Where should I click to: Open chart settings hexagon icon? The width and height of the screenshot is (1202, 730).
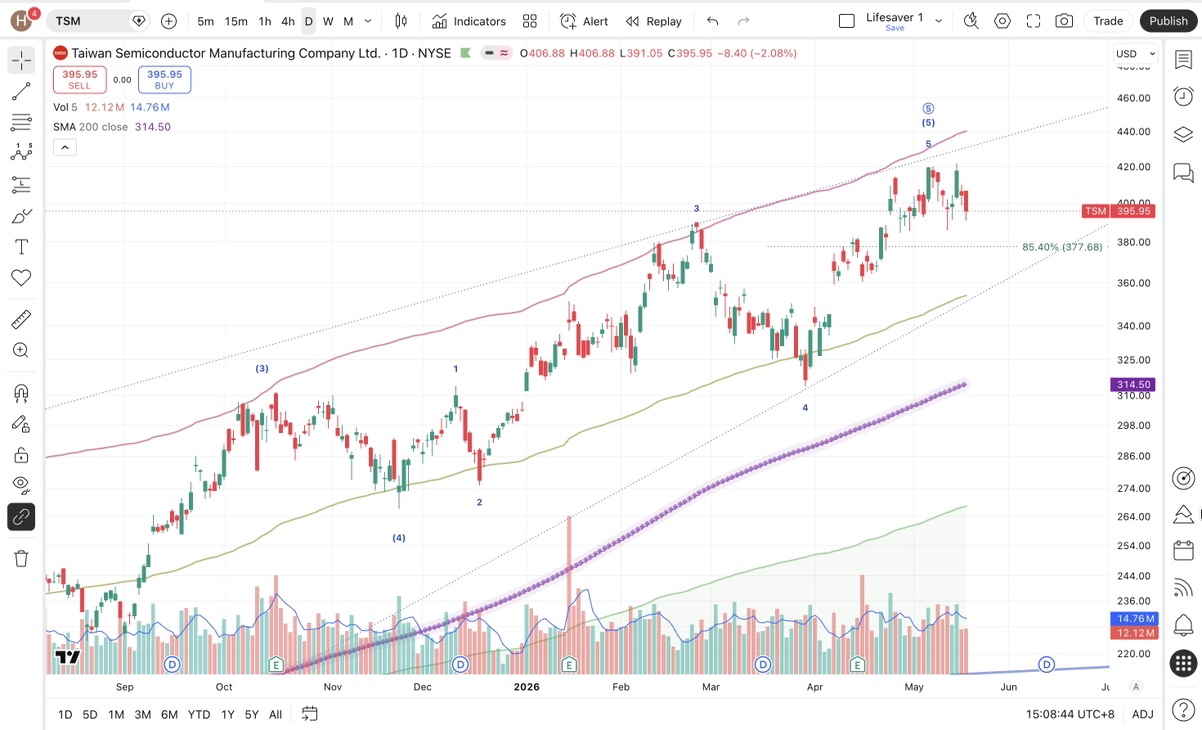(x=1002, y=21)
